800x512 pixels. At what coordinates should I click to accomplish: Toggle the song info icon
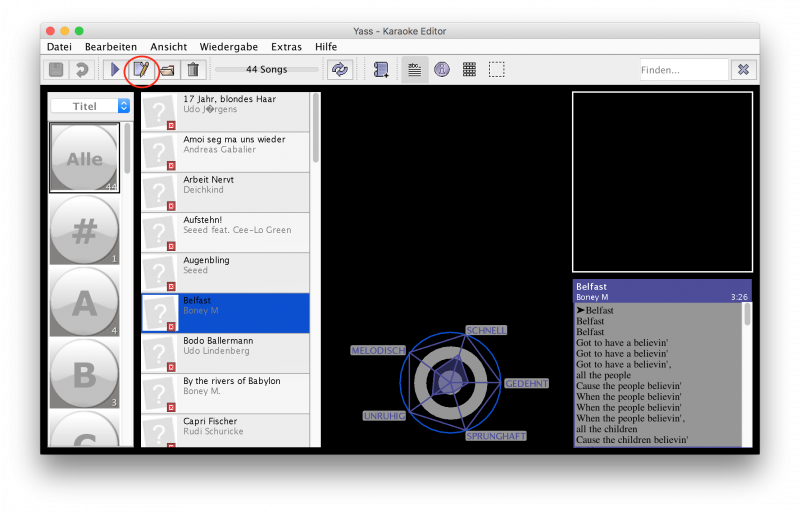coord(442,69)
